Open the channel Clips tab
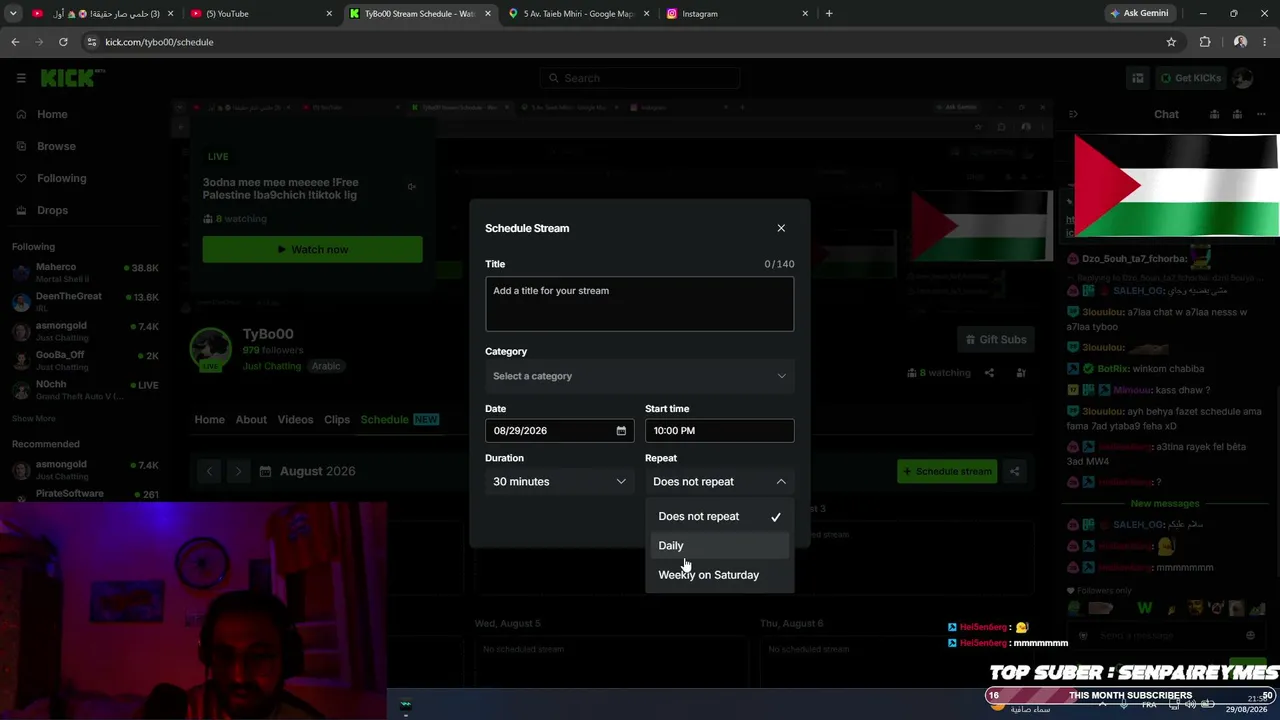Screen dimensions: 1280x720 (337, 420)
